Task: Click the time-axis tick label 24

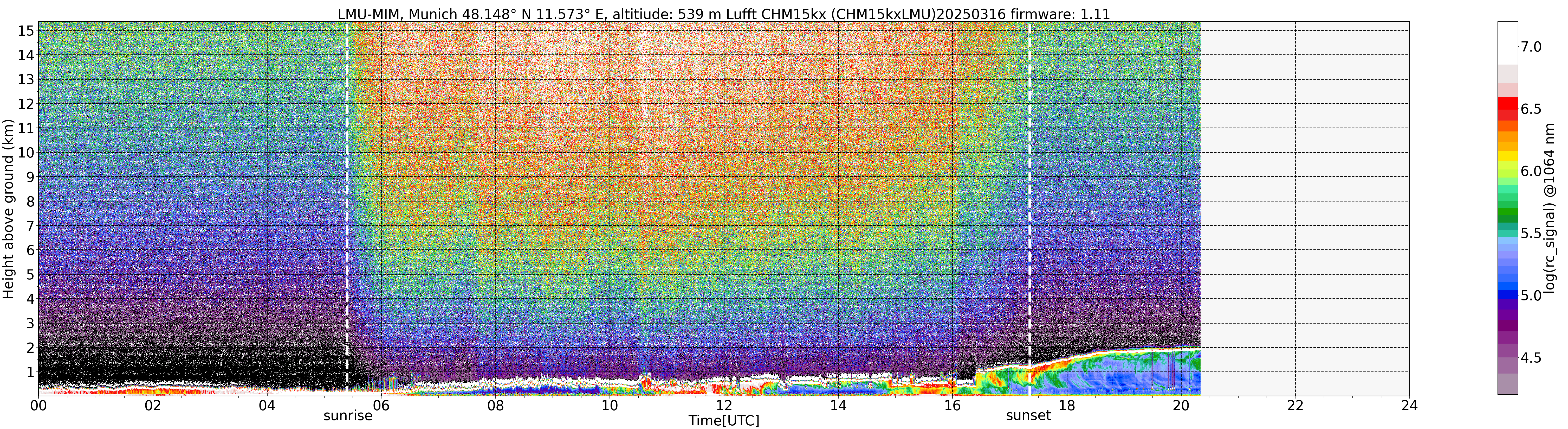Action: 1409,405
